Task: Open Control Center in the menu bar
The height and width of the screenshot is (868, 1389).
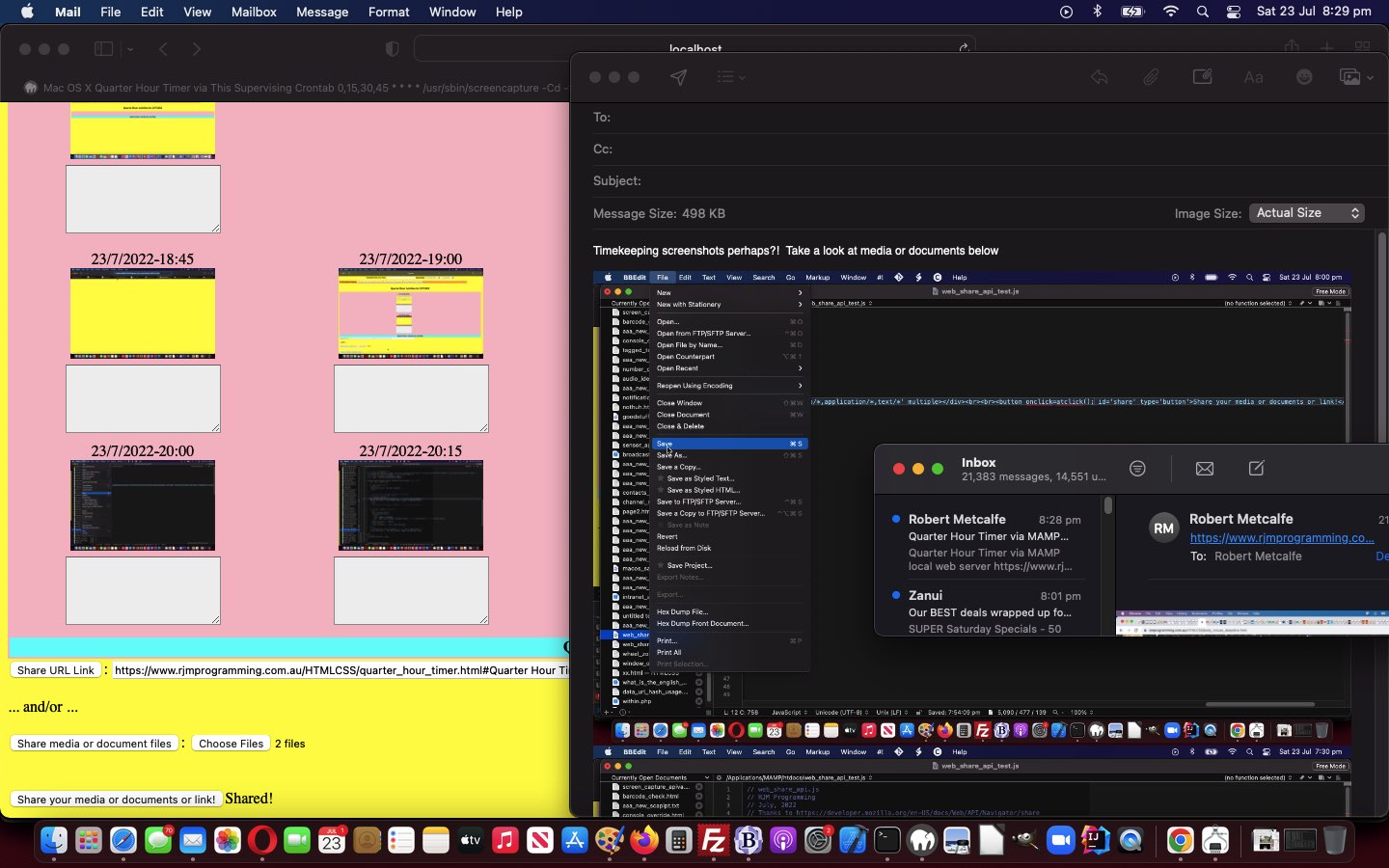Action: tap(1234, 12)
